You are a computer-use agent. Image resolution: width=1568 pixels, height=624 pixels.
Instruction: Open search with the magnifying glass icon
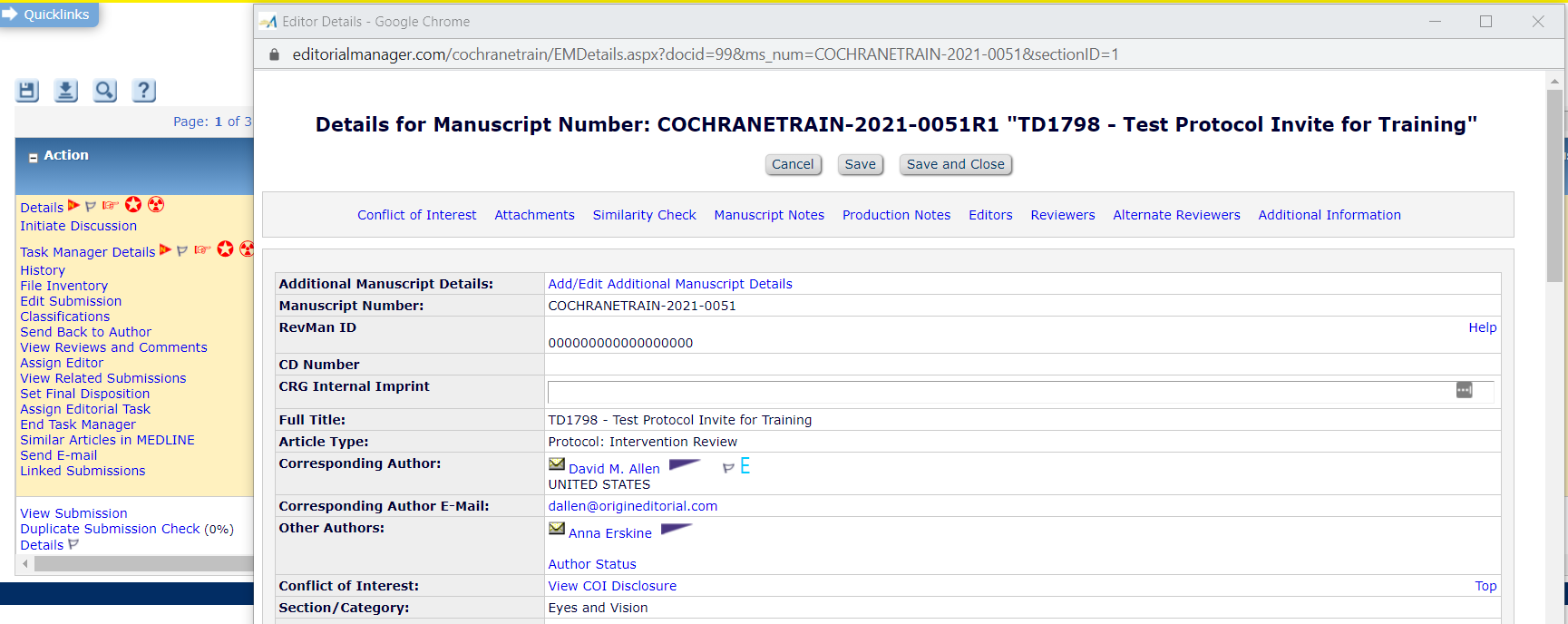coord(105,91)
